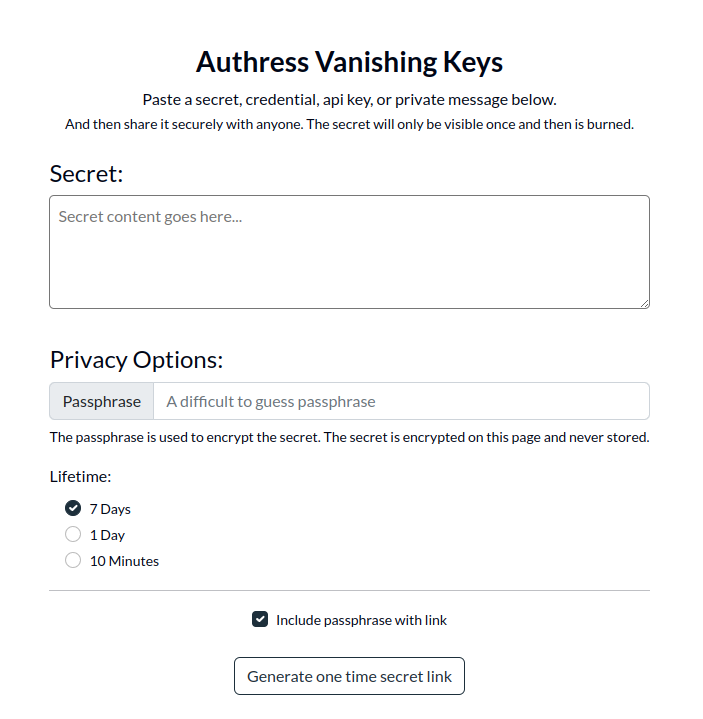
Task: Click the Privacy Options heading
Action: pos(136,360)
